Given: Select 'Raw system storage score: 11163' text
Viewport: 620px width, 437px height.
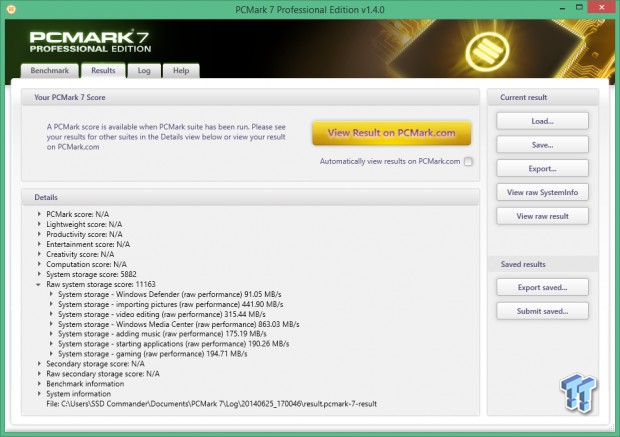Looking at the screenshot, I should click(x=101, y=284).
